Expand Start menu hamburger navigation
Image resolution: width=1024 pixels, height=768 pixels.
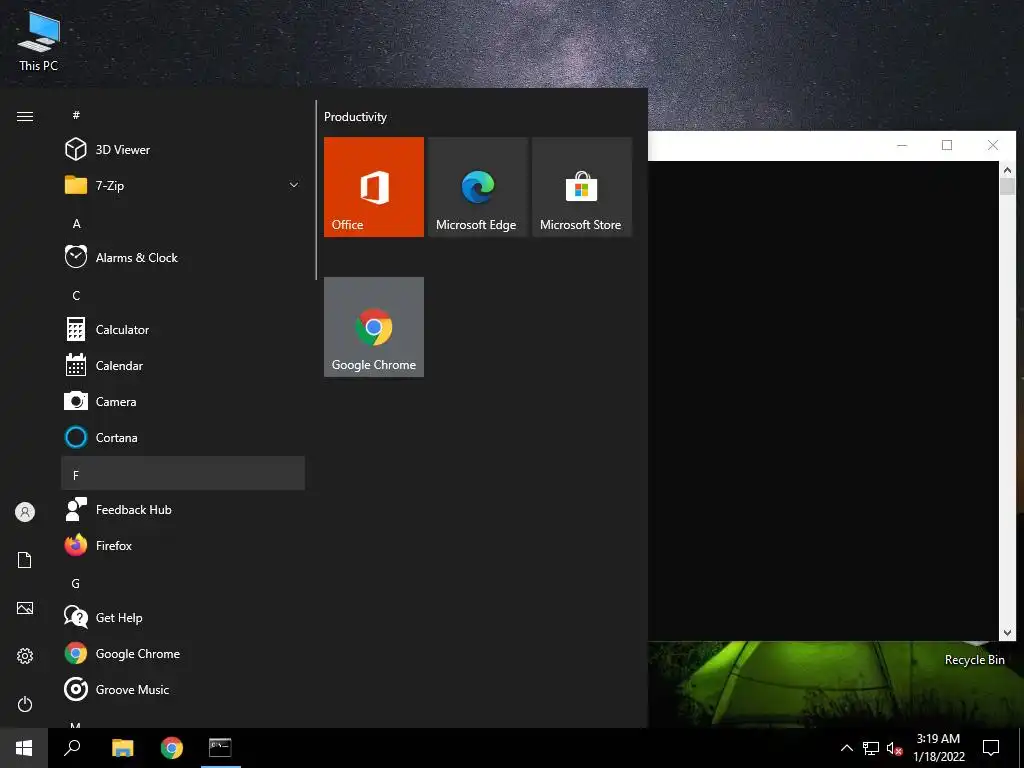[x=25, y=116]
